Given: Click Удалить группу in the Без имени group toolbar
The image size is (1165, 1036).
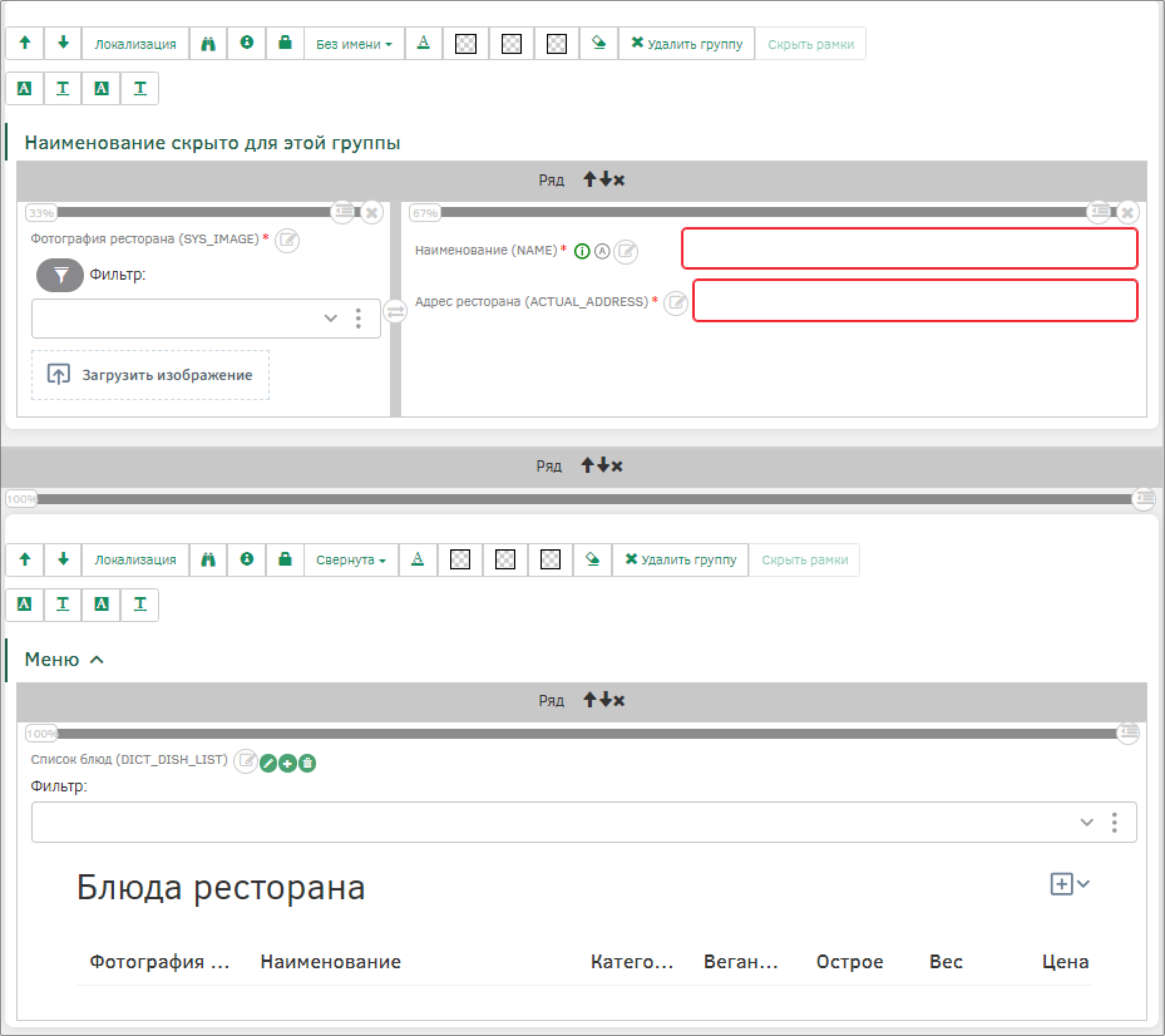Looking at the screenshot, I should 687,43.
